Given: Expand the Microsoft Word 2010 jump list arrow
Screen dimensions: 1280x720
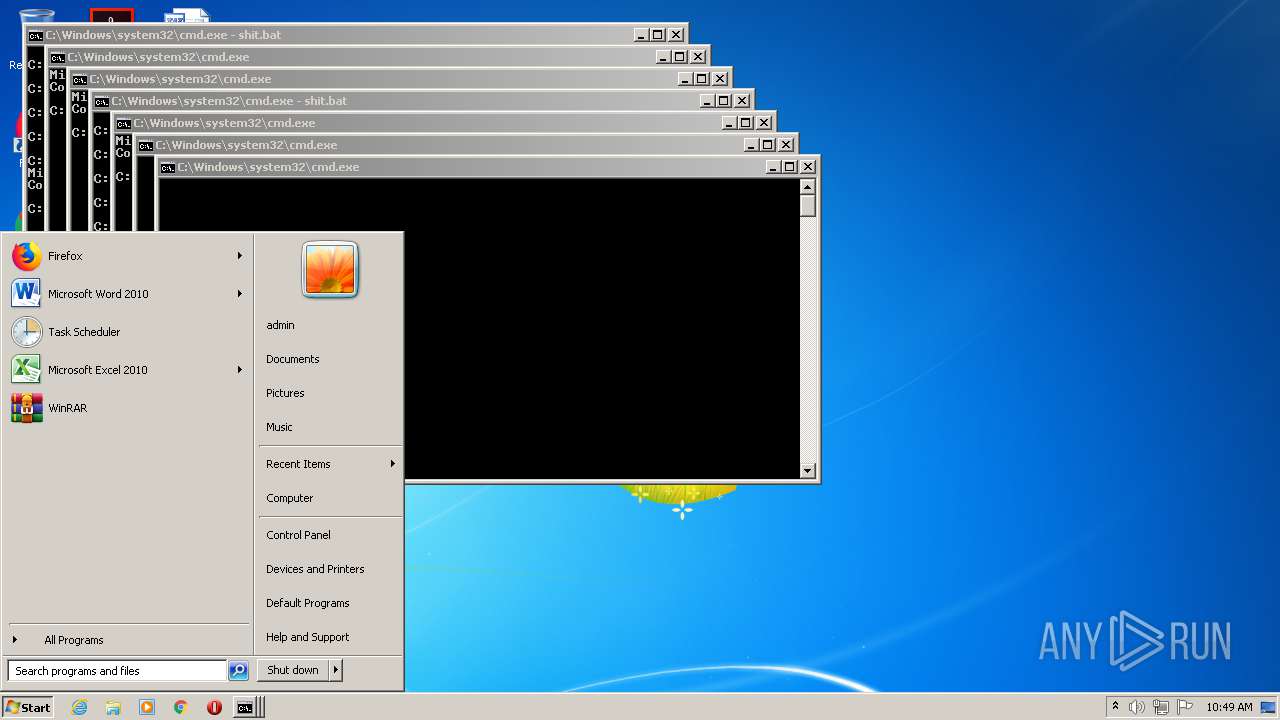Looking at the screenshot, I should (240, 294).
